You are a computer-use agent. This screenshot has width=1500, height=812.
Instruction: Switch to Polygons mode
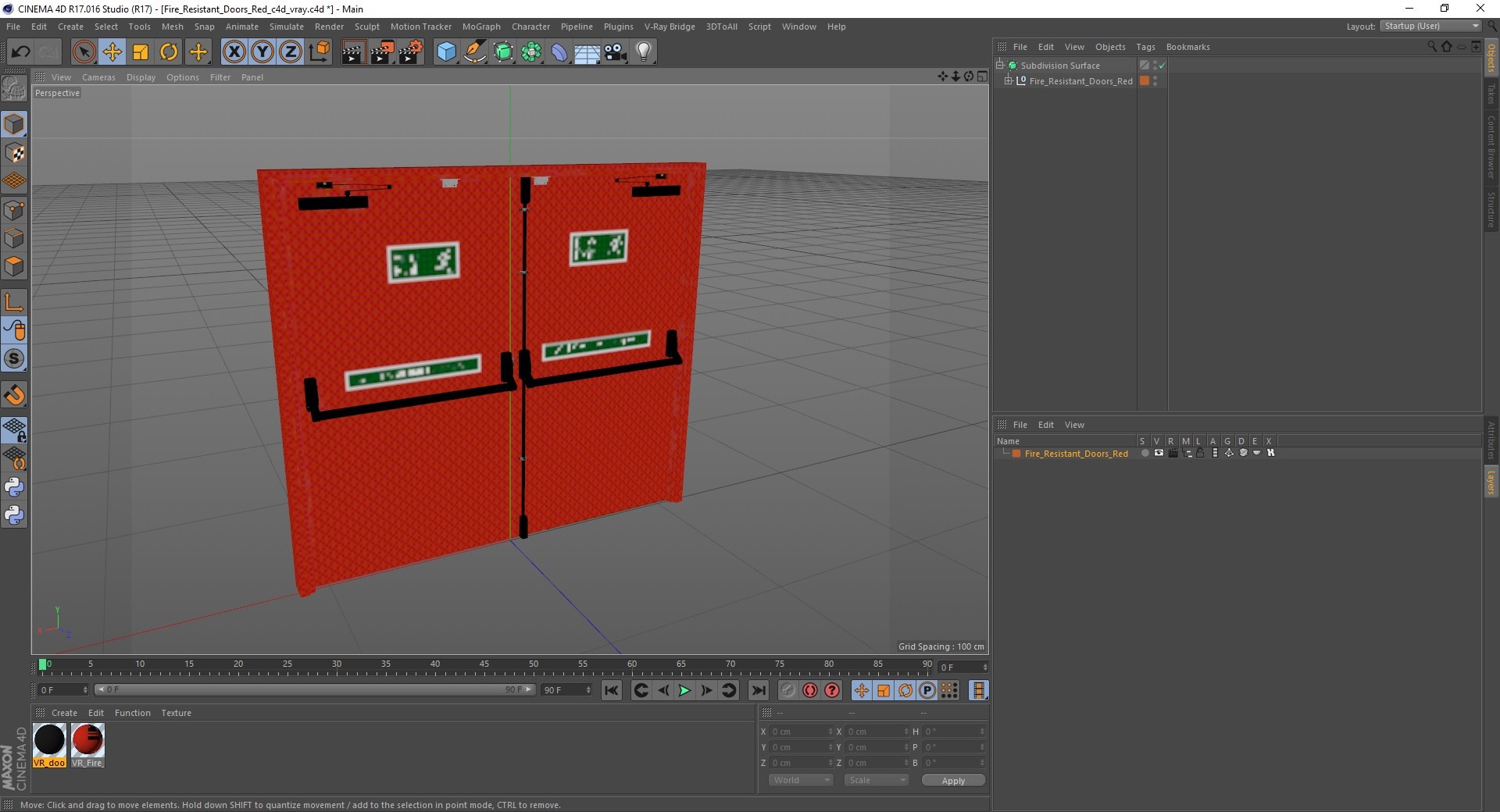click(x=14, y=266)
